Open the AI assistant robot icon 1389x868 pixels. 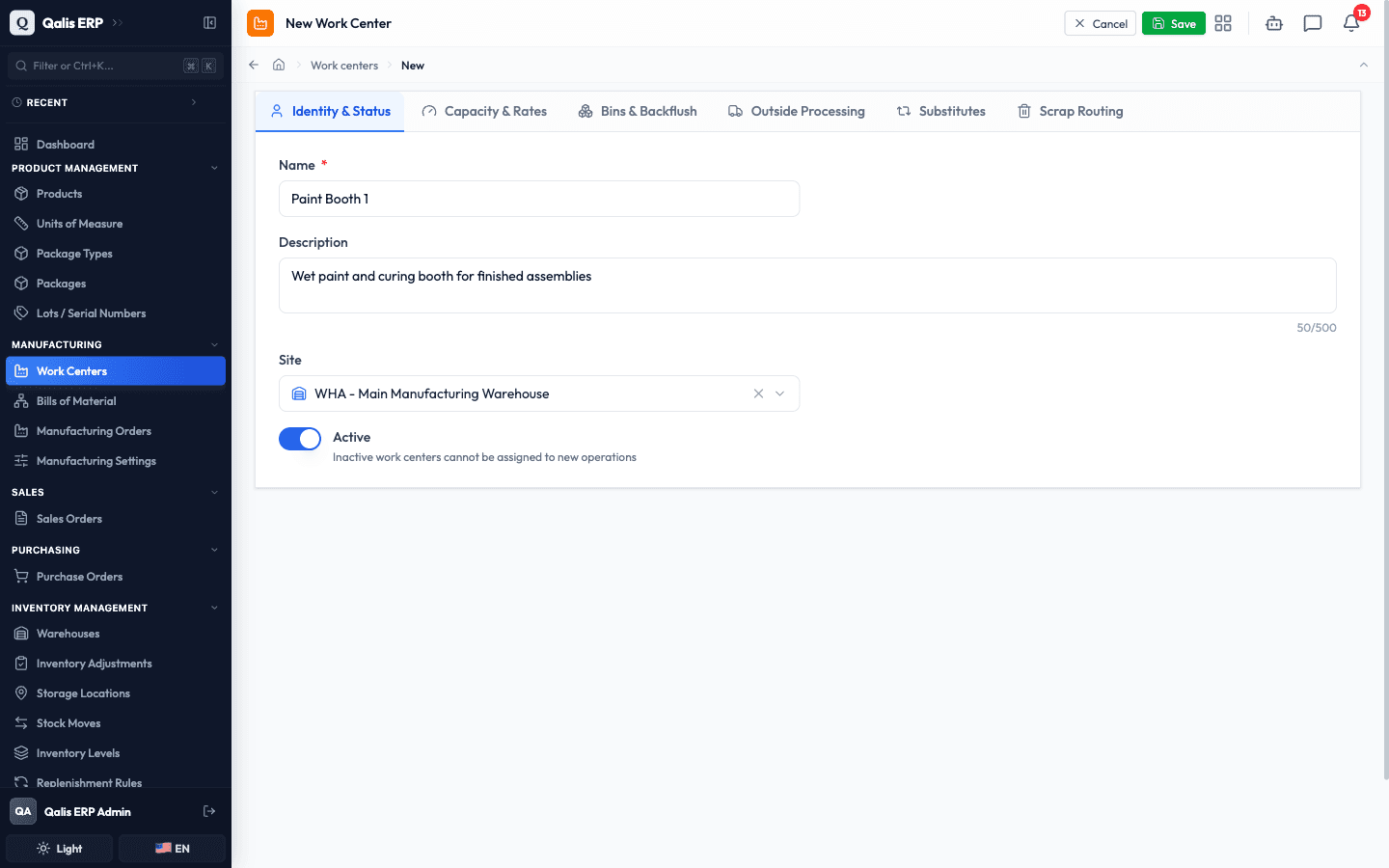(x=1274, y=23)
